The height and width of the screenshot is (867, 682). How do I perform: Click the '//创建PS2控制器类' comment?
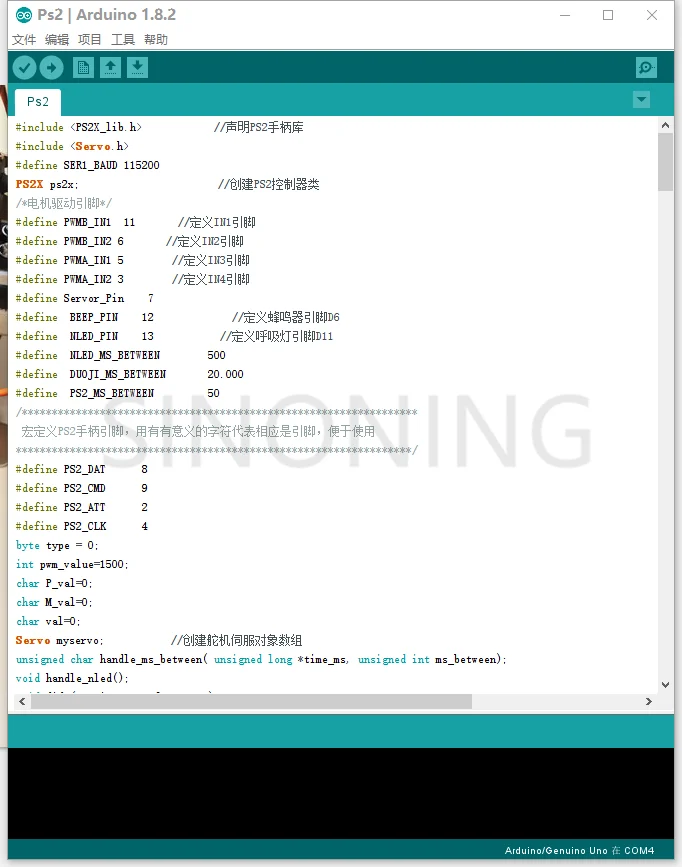tap(268, 184)
